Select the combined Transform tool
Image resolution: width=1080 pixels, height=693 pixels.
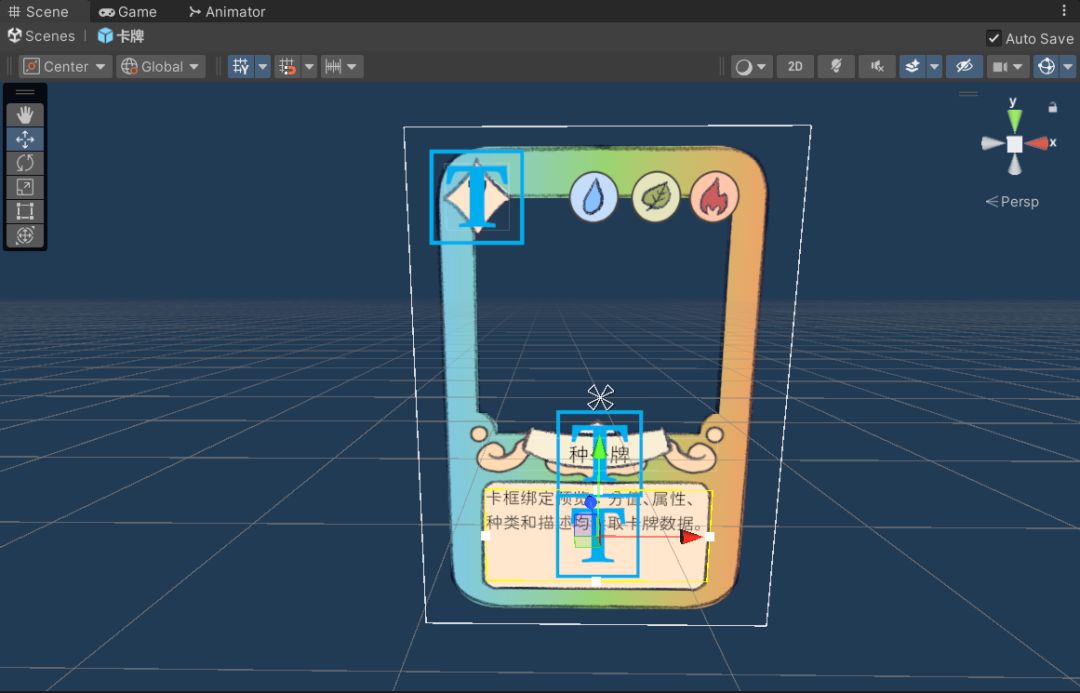[25, 236]
